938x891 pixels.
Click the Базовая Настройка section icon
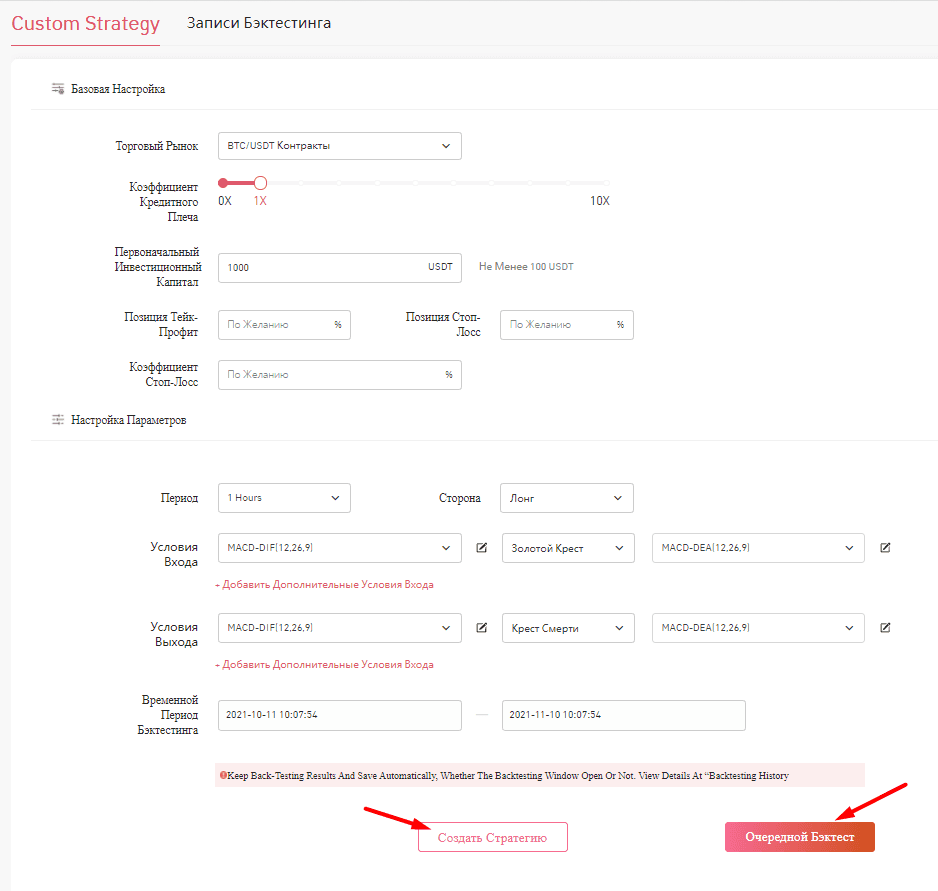pyautogui.click(x=58, y=89)
